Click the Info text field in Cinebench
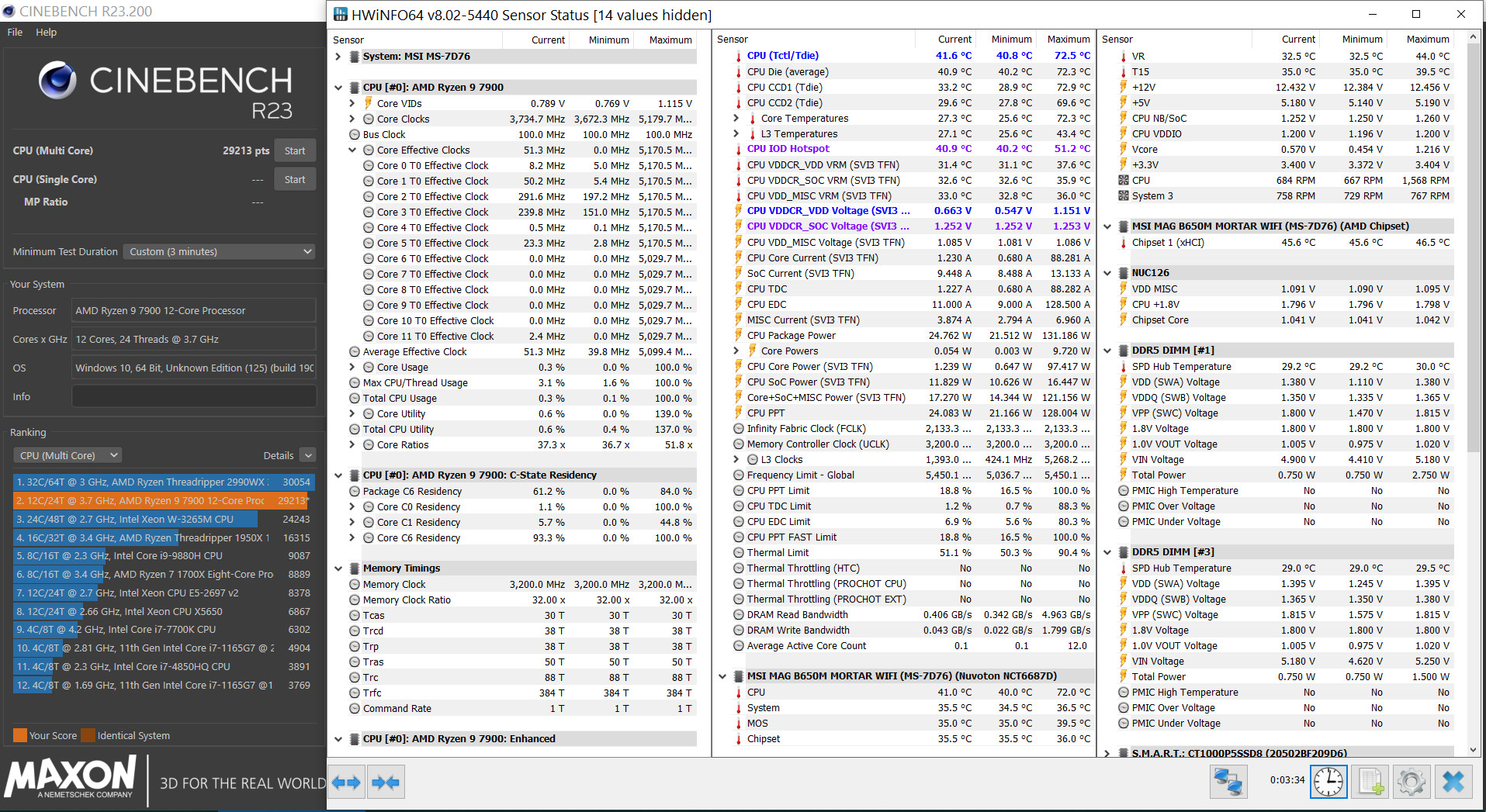Image resolution: width=1486 pixels, height=812 pixels. 194,396
